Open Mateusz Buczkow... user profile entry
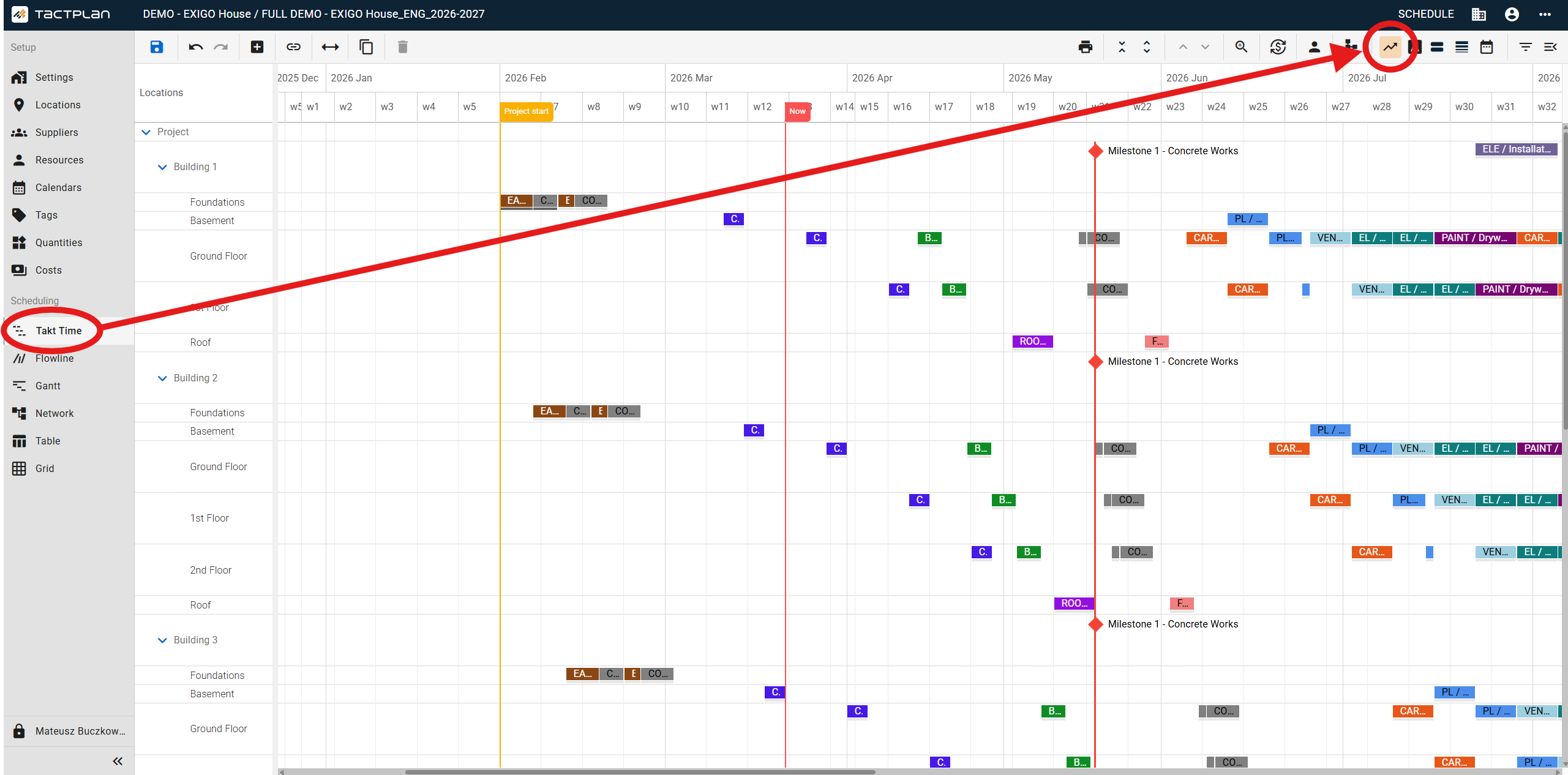This screenshot has height=775, width=1568. (69, 731)
